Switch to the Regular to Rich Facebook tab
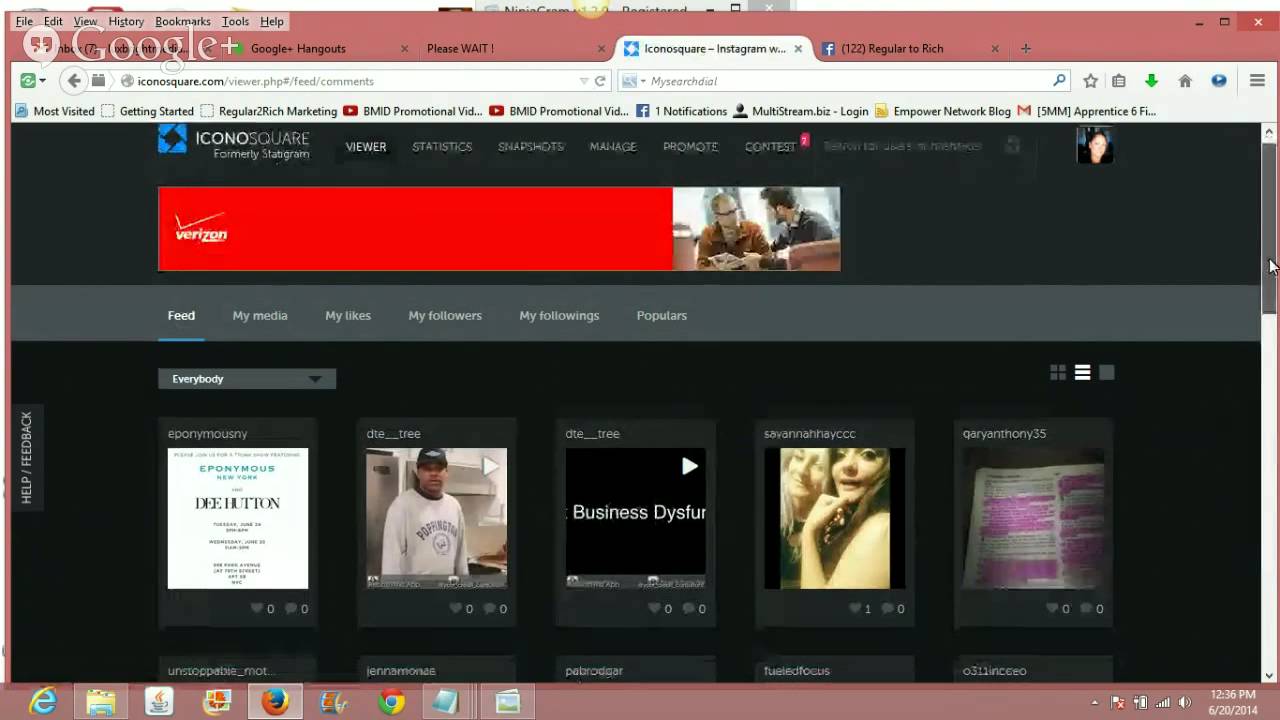Image resolution: width=1280 pixels, height=720 pixels. (x=908, y=48)
